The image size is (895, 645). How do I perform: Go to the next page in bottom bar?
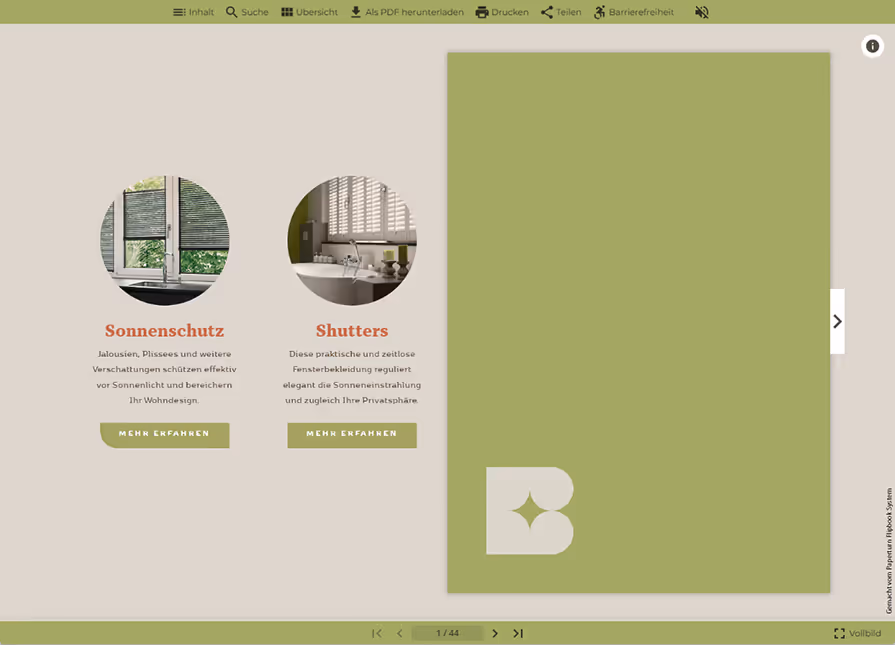[495, 633]
